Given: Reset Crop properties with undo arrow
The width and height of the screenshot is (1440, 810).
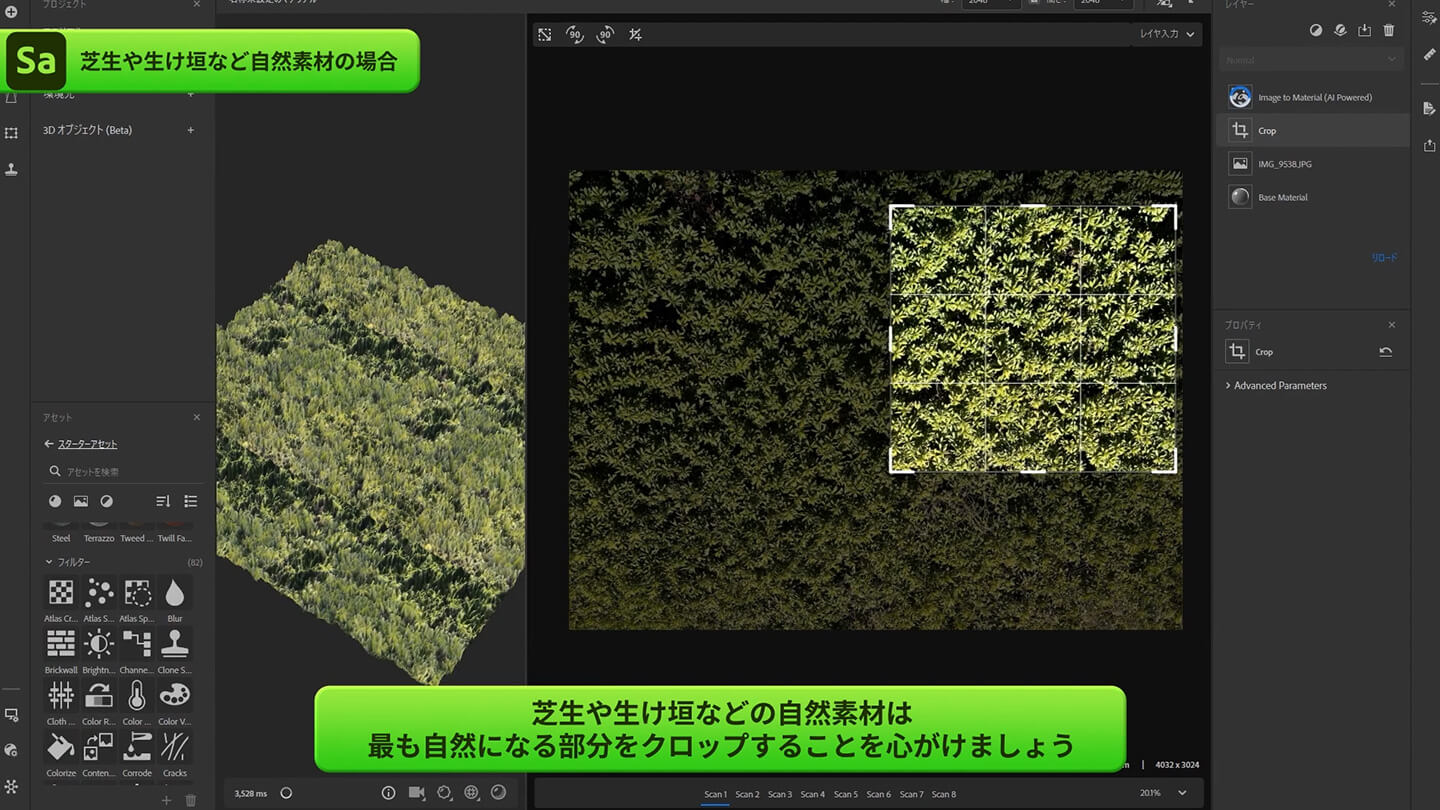Looking at the screenshot, I should pyautogui.click(x=1385, y=352).
